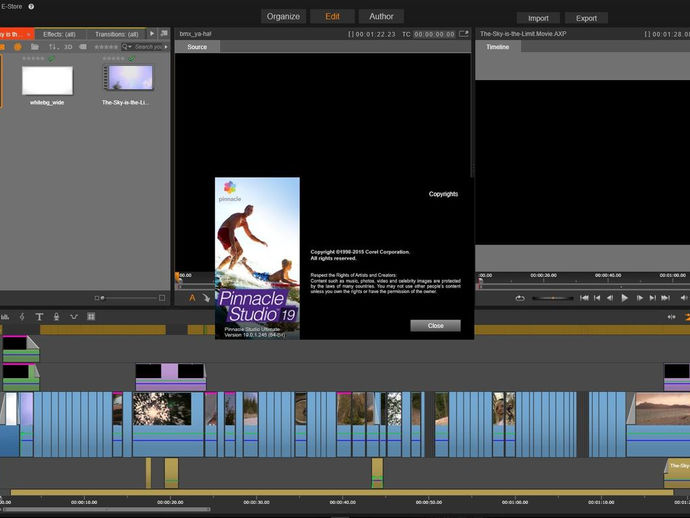The height and width of the screenshot is (518, 690).
Task: Expand the arrow right of the search field
Action: tap(166, 47)
